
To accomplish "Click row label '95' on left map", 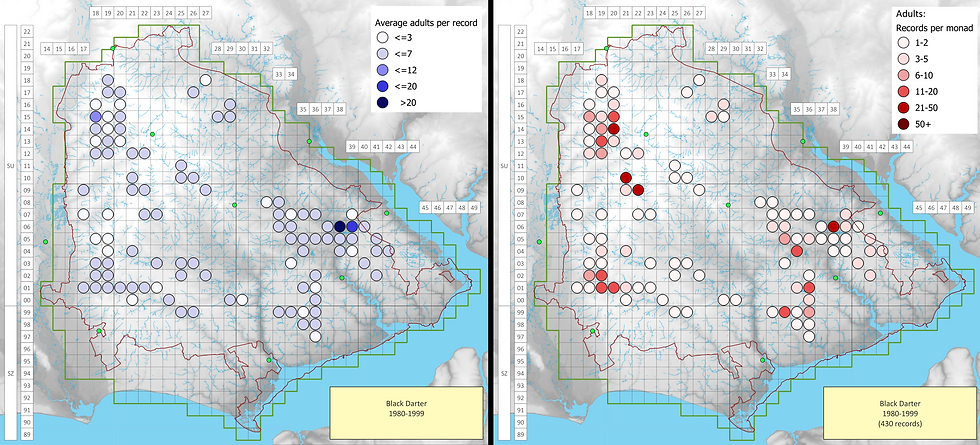I will 27,361.
